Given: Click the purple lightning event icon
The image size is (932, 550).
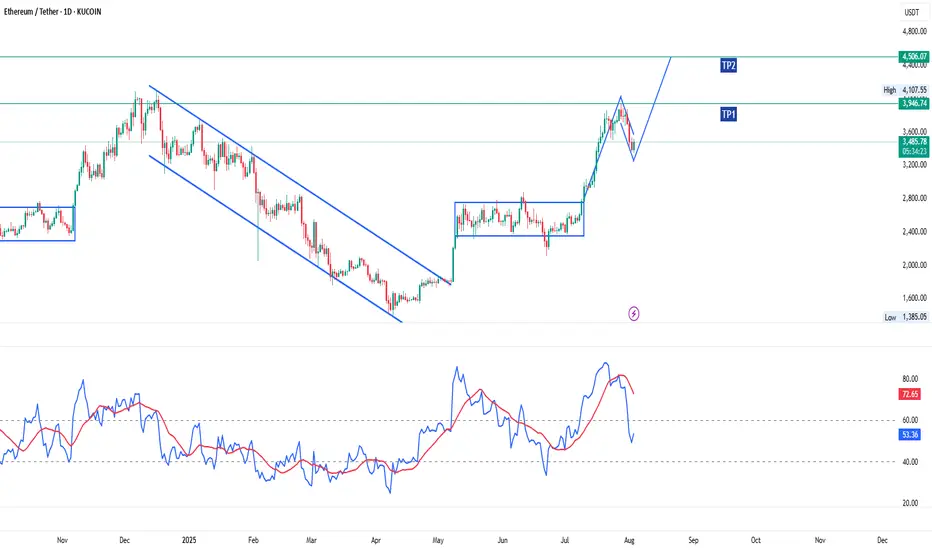Looking at the screenshot, I should click(634, 313).
